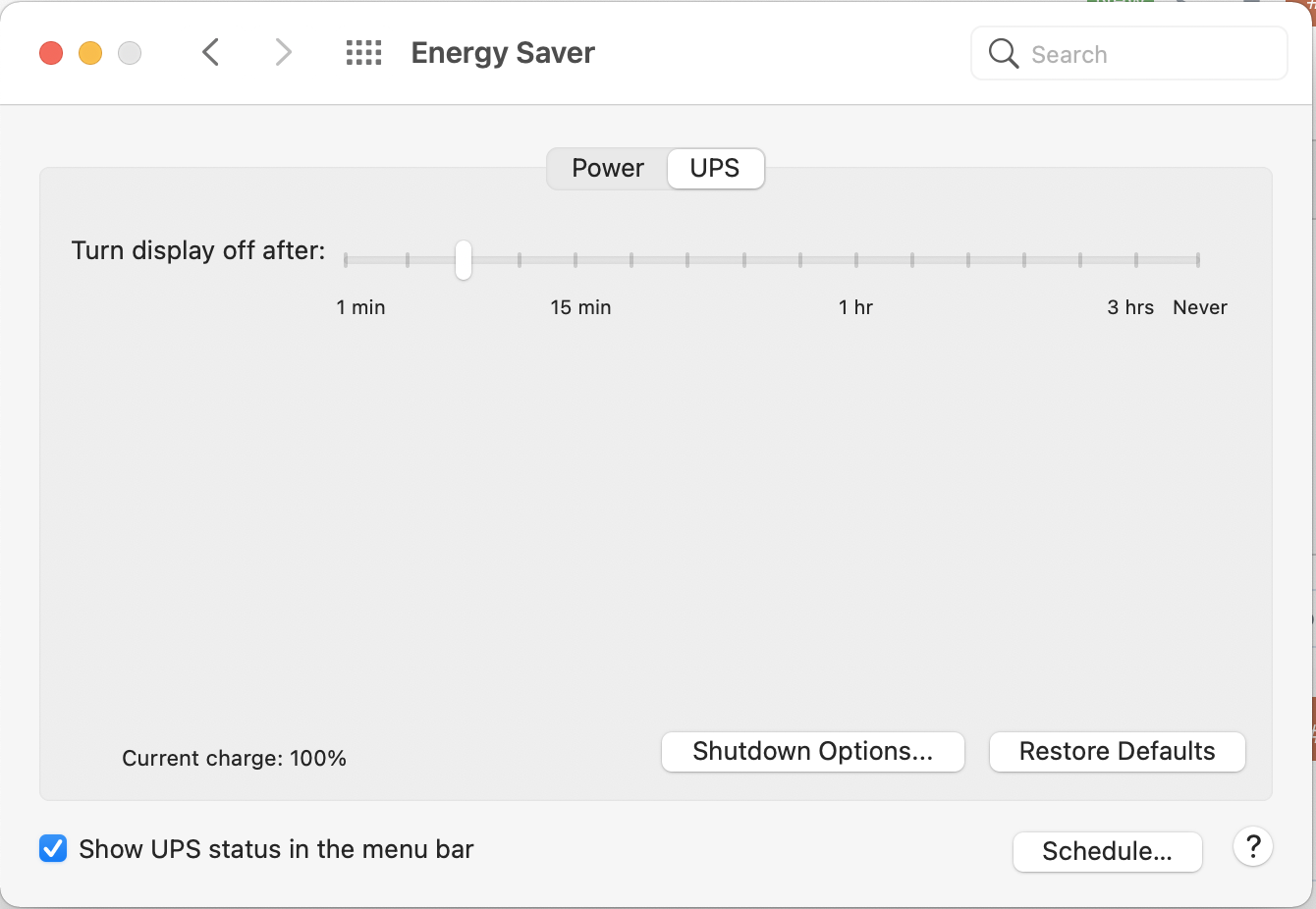
Task: Set display off slider to 1 hr tick
Action: coord(856,260)
